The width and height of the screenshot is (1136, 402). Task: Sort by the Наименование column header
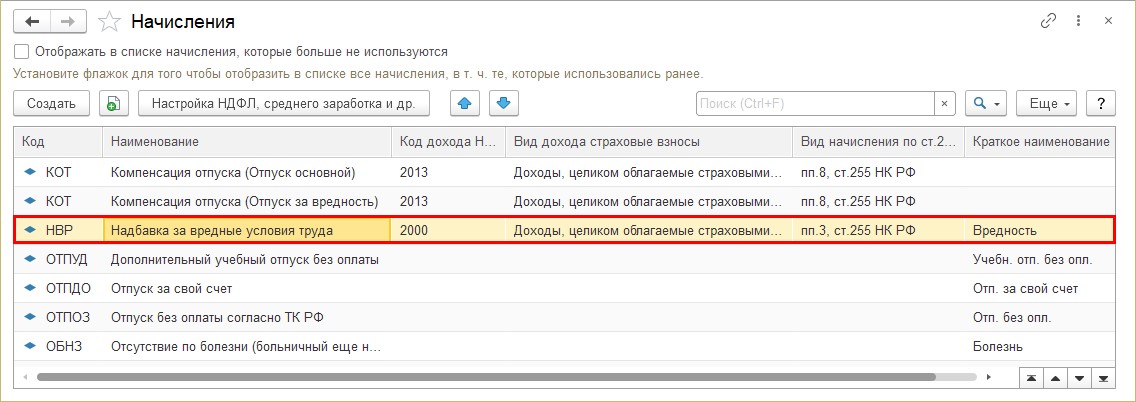pyautogui.click(x=247, y=142)
